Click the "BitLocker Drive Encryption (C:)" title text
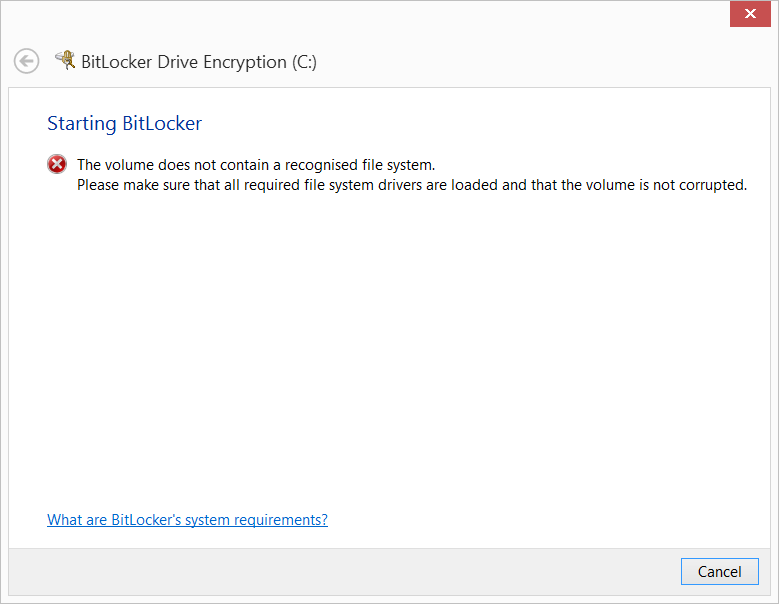Image resolution: width=779 pixels, height=604 pixels. click(x=199, y=62)
